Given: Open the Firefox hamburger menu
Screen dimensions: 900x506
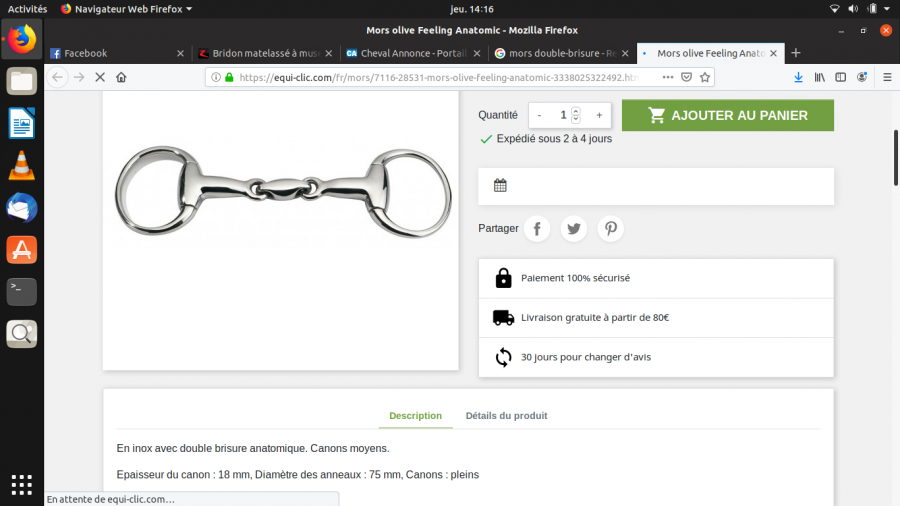Looking at the screenshot, I should click(887, 77).
